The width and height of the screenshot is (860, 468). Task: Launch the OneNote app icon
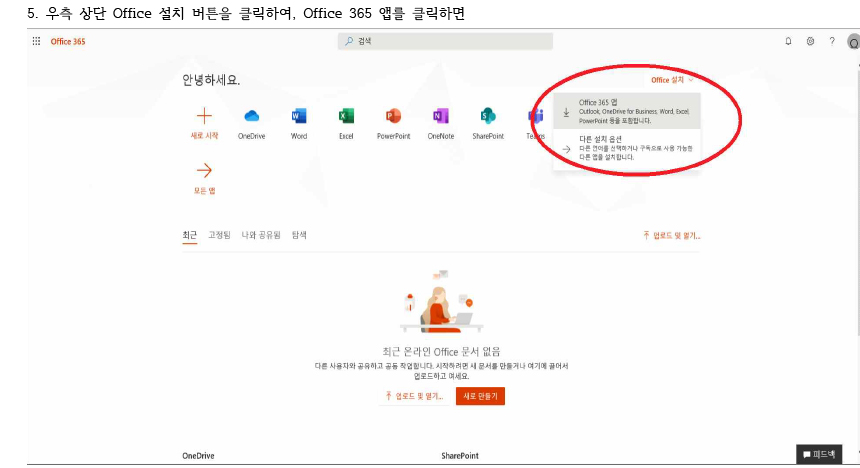click(440, 116)
